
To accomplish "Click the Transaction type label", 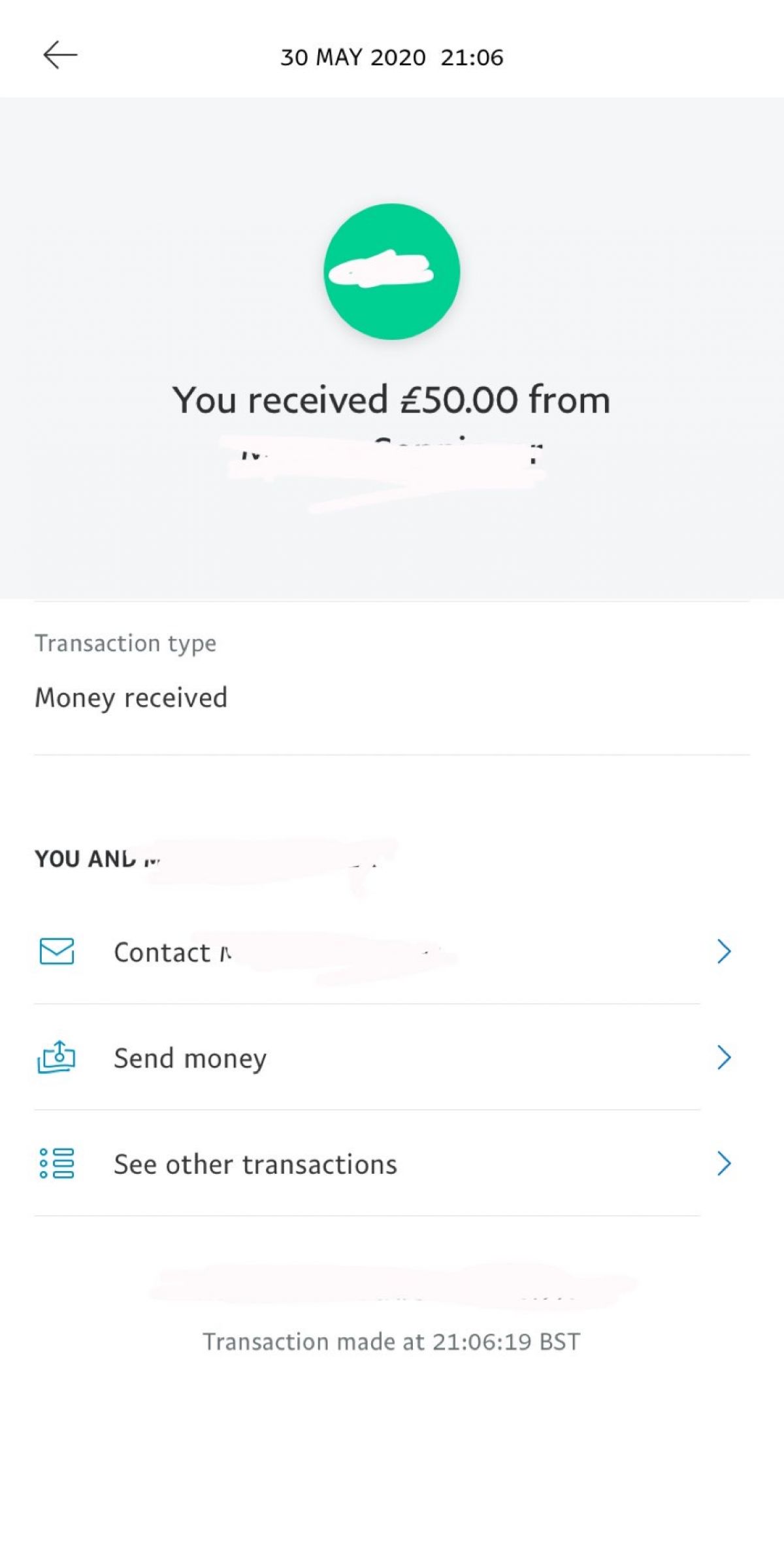I will 125,643.
